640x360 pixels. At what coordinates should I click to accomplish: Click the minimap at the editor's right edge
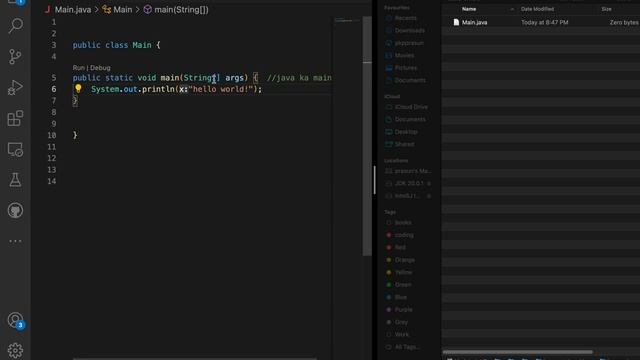[346, 20]
